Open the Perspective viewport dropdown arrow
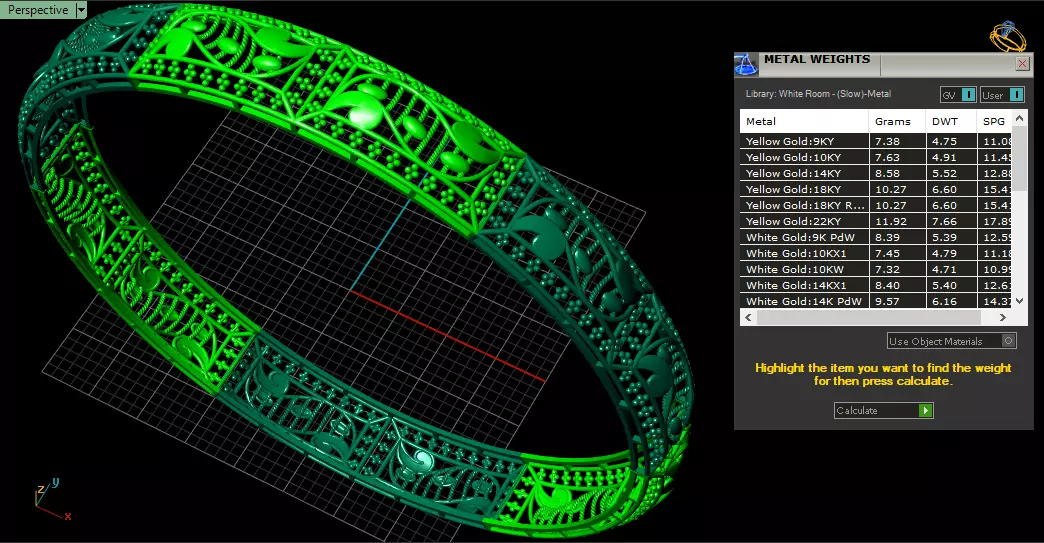This screenshot has width=1044, height=543. point(81,10)
